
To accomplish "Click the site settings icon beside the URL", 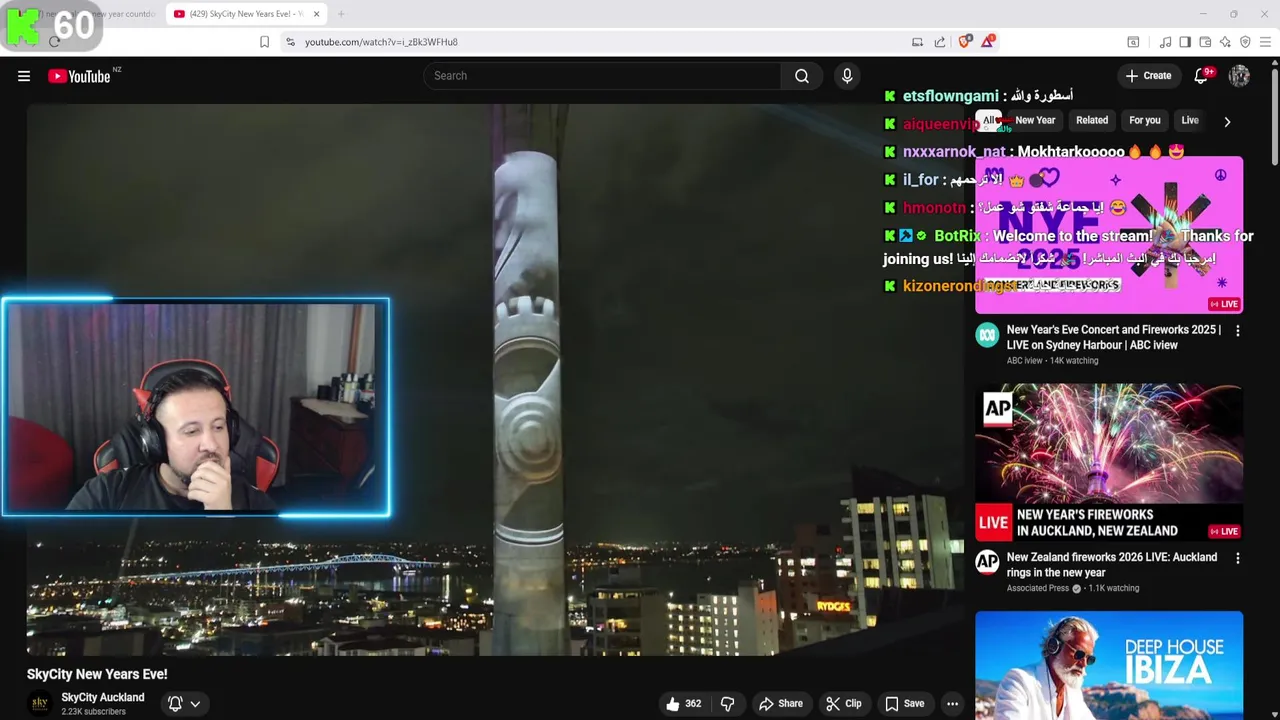I will (x=290, y=42).
